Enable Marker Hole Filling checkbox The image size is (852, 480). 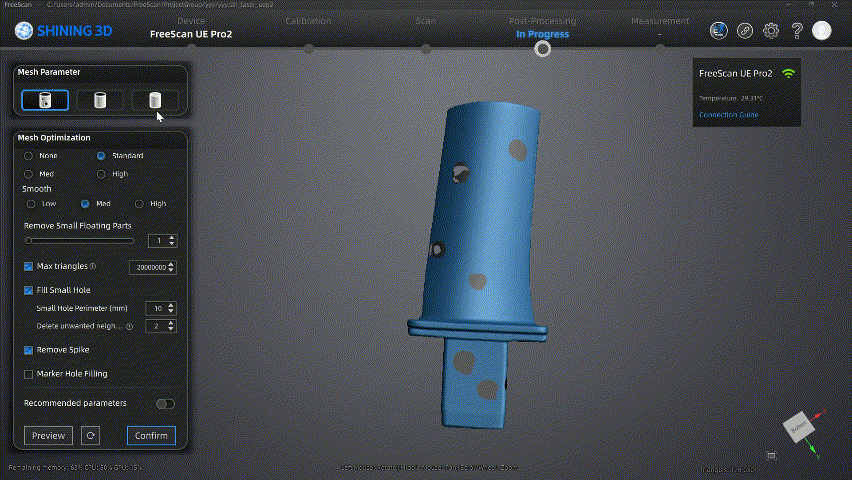[x=29, y=374]
